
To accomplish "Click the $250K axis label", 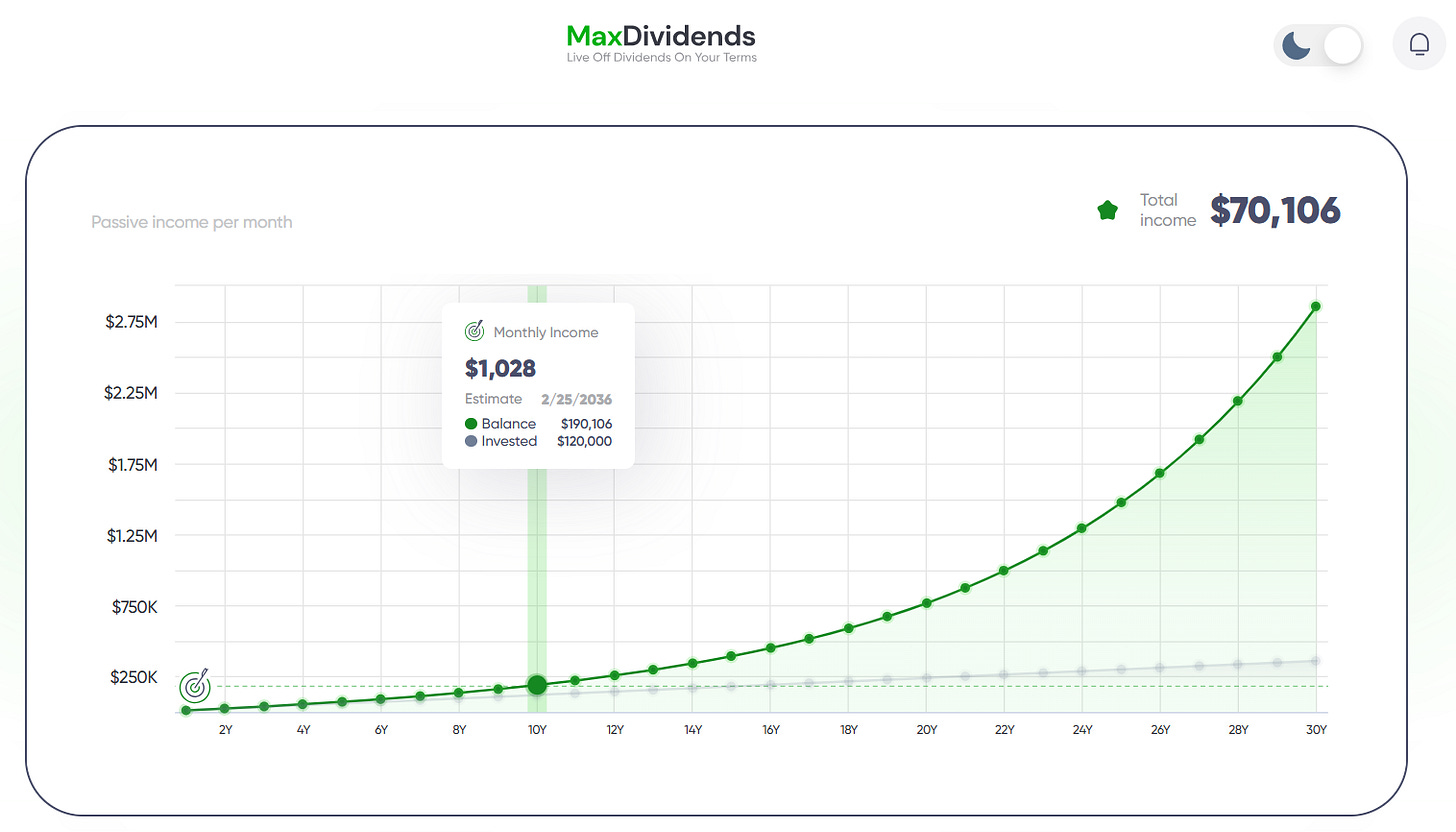I will (133, 677).
